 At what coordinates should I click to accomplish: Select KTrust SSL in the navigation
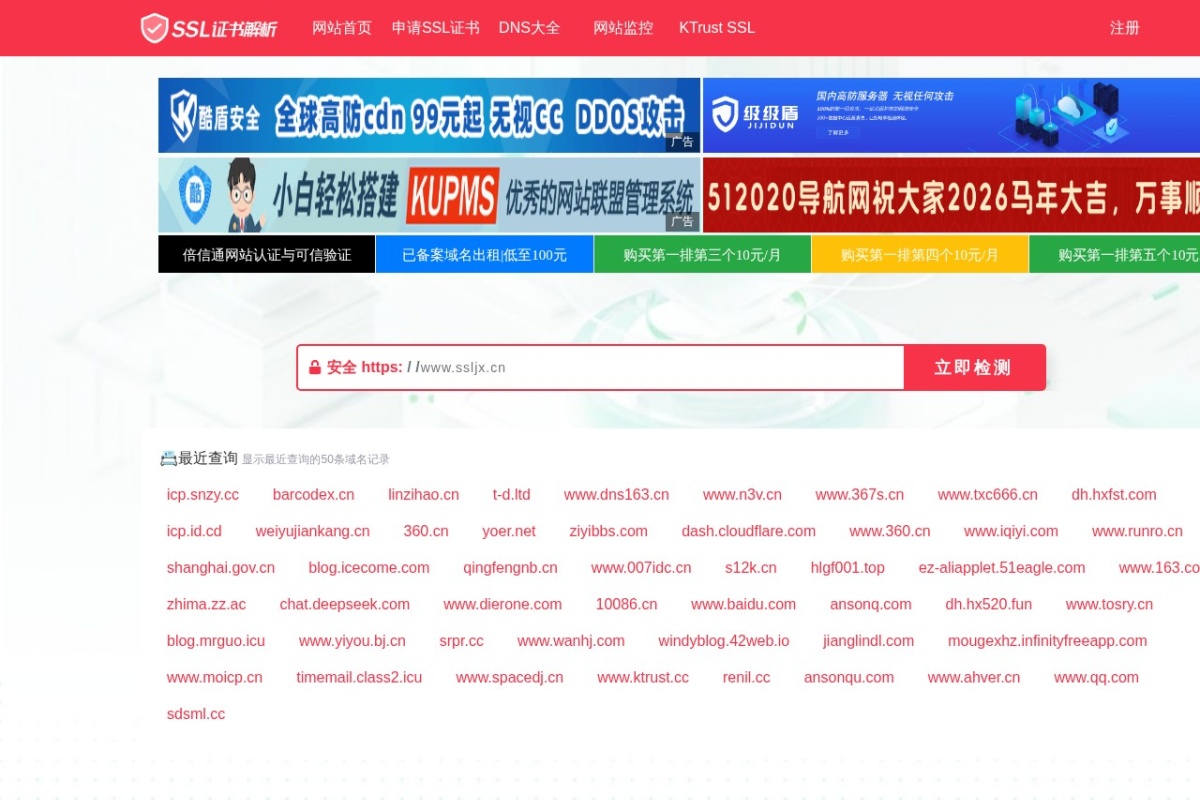(x=716, y=28)
